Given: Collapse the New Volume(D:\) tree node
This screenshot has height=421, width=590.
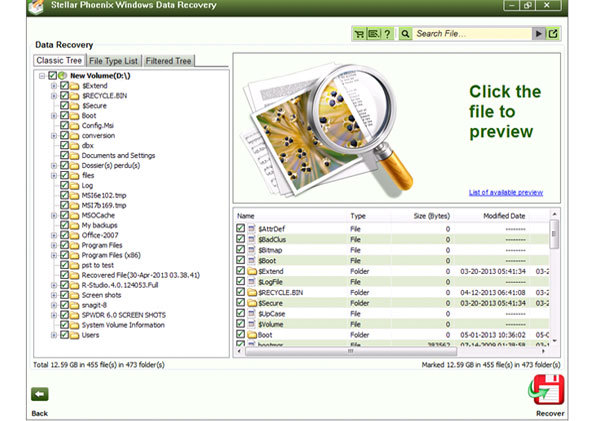Looking at the screenshot, I should click(x=42, y=76).
